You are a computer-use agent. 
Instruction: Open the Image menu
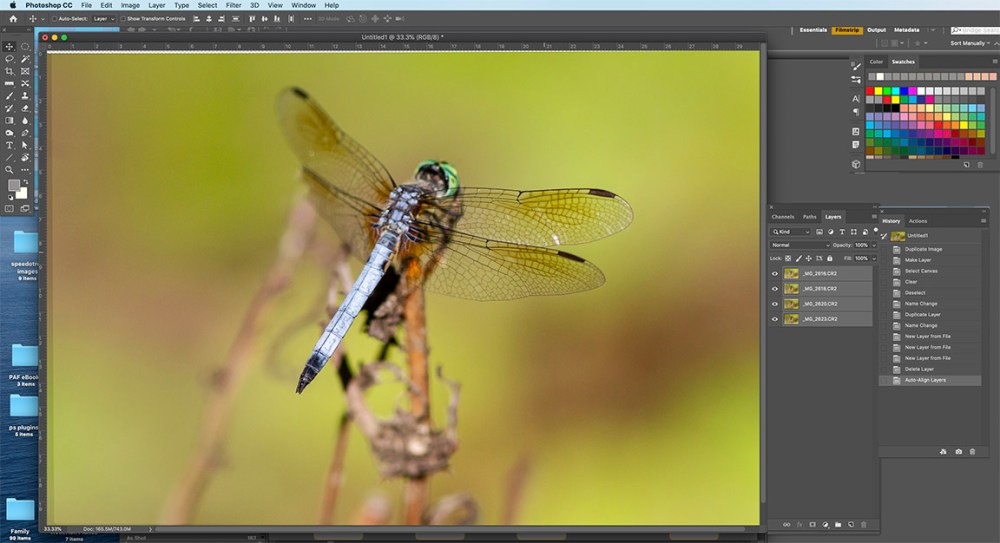coord(130,5)
